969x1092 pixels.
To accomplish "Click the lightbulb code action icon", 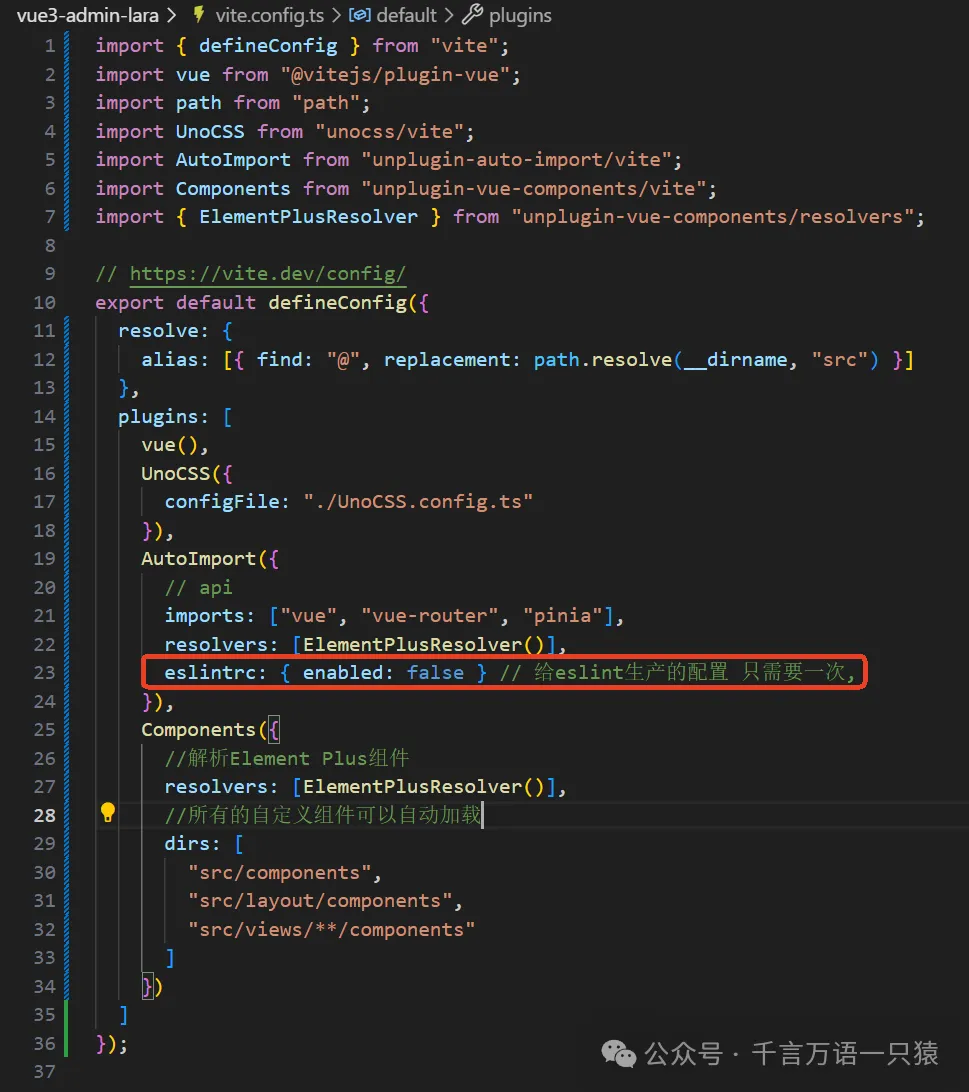I will pos(108,813).
